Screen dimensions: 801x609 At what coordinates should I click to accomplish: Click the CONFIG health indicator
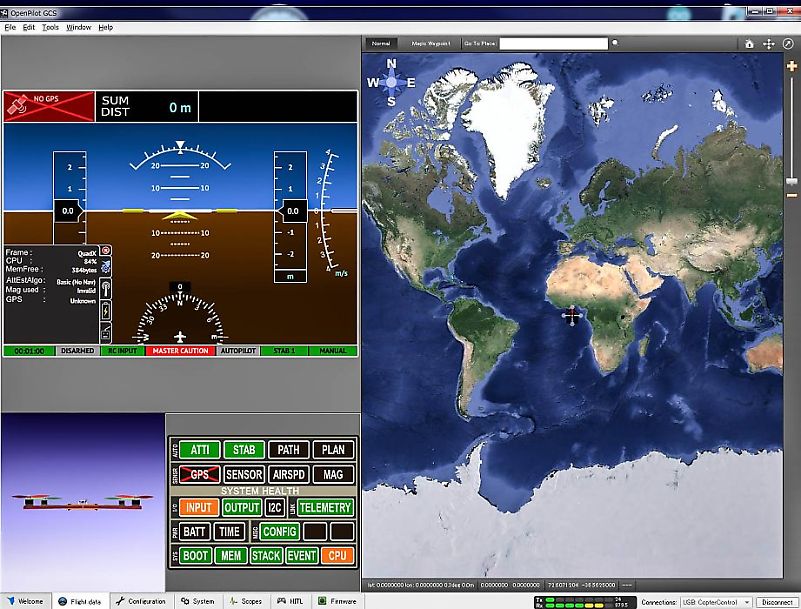(x=279, y=532)
